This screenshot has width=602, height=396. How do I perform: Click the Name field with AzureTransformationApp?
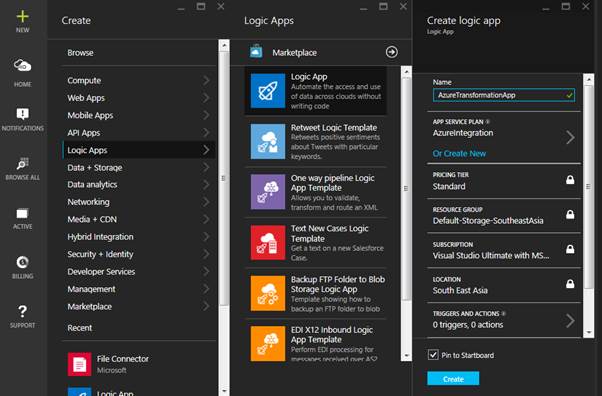pyautogui.click(x=504, y=95)
